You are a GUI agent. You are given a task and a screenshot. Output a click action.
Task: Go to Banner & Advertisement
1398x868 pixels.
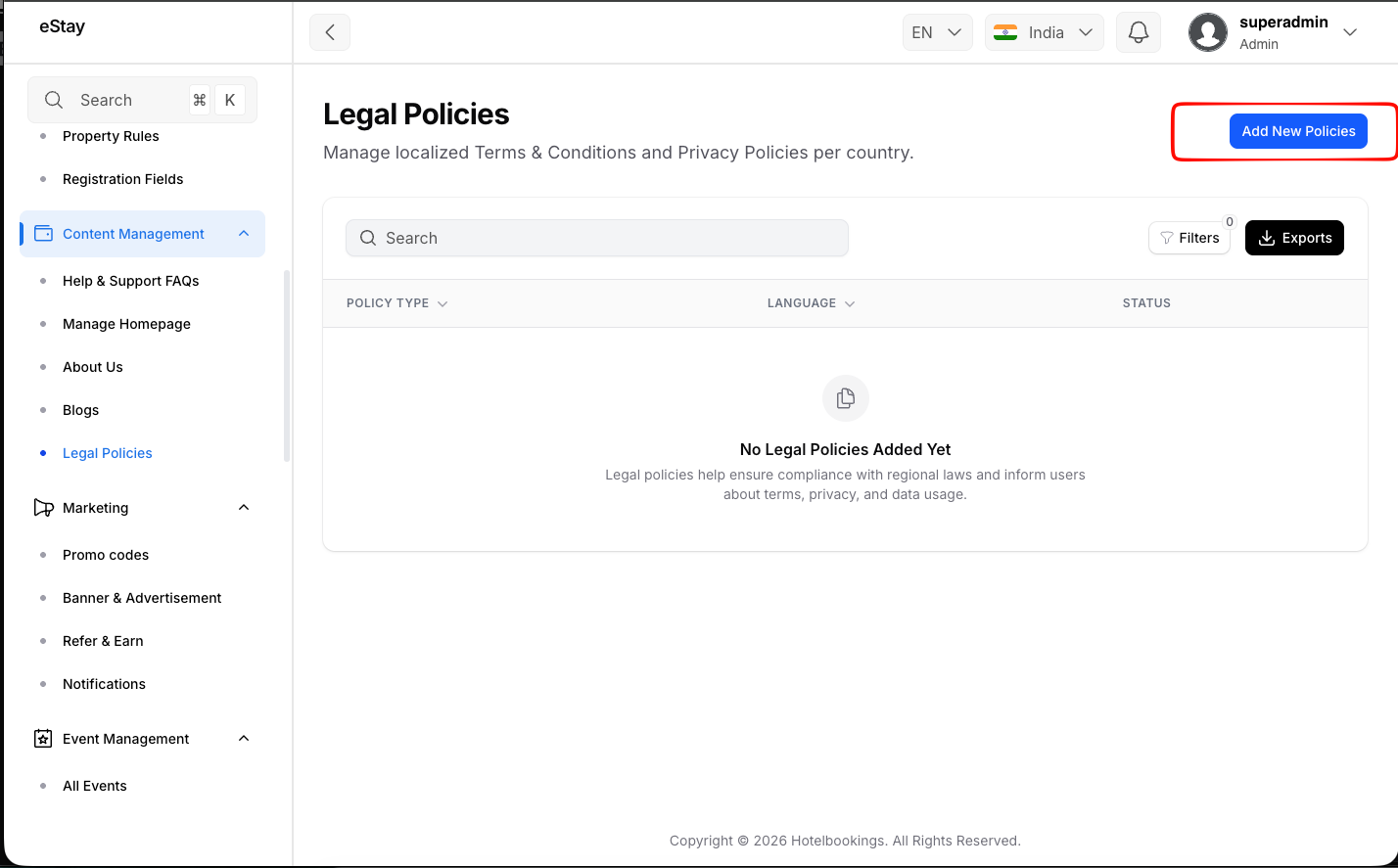pyautogui.click(x=142, y=598)
